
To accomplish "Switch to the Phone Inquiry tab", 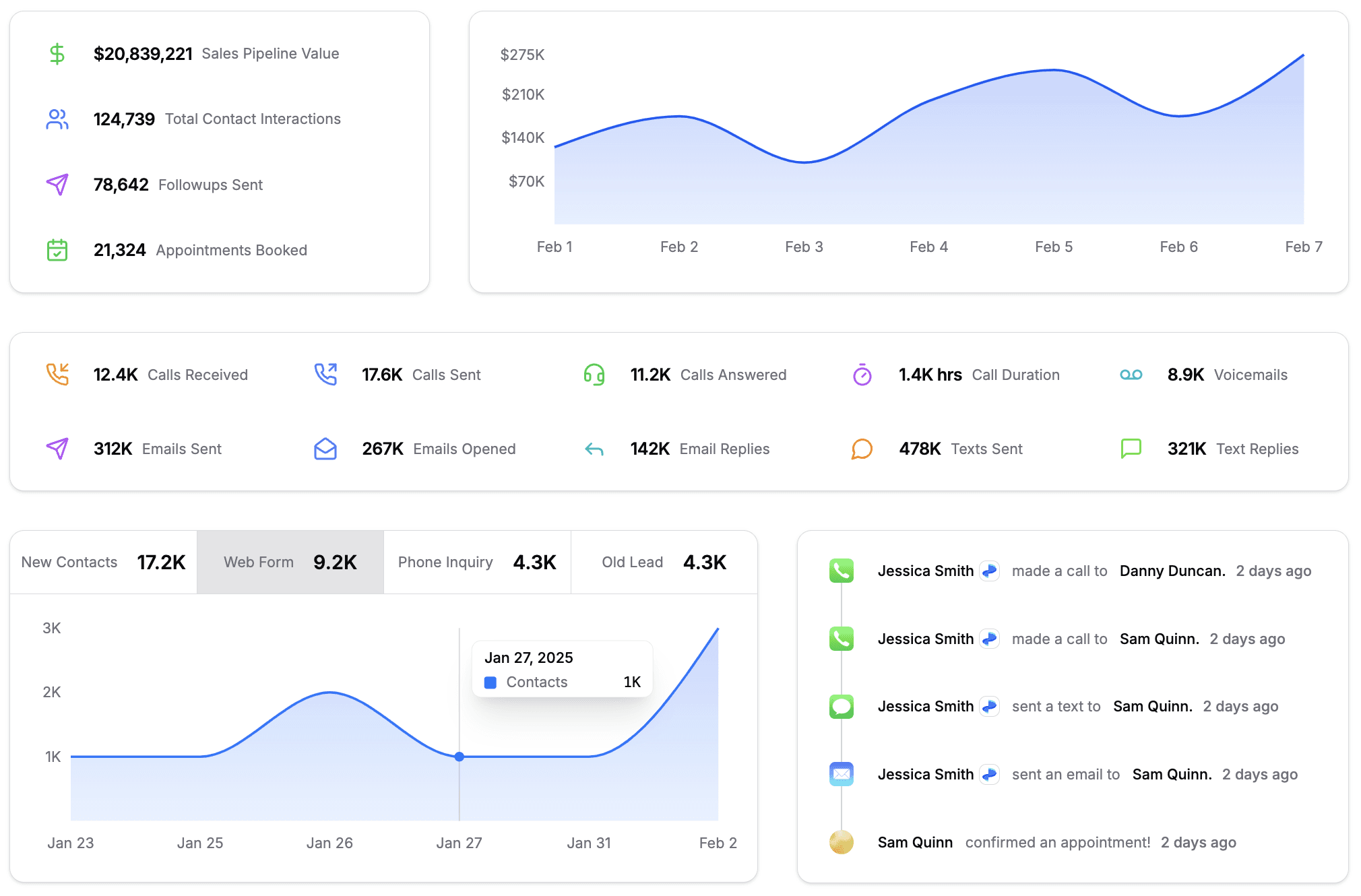I will coord(477,563).
